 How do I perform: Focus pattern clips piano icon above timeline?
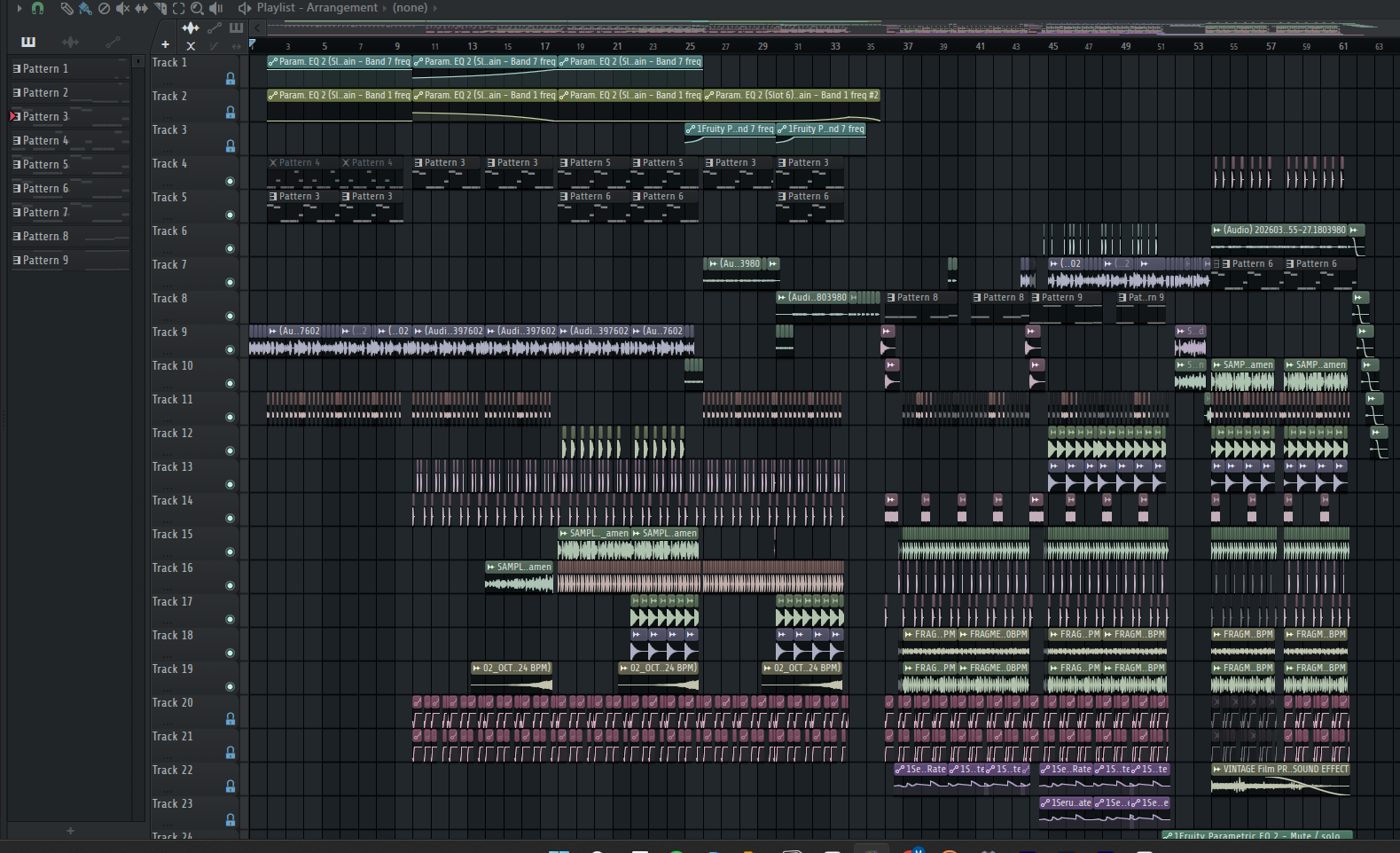click(x=236, y=28)
